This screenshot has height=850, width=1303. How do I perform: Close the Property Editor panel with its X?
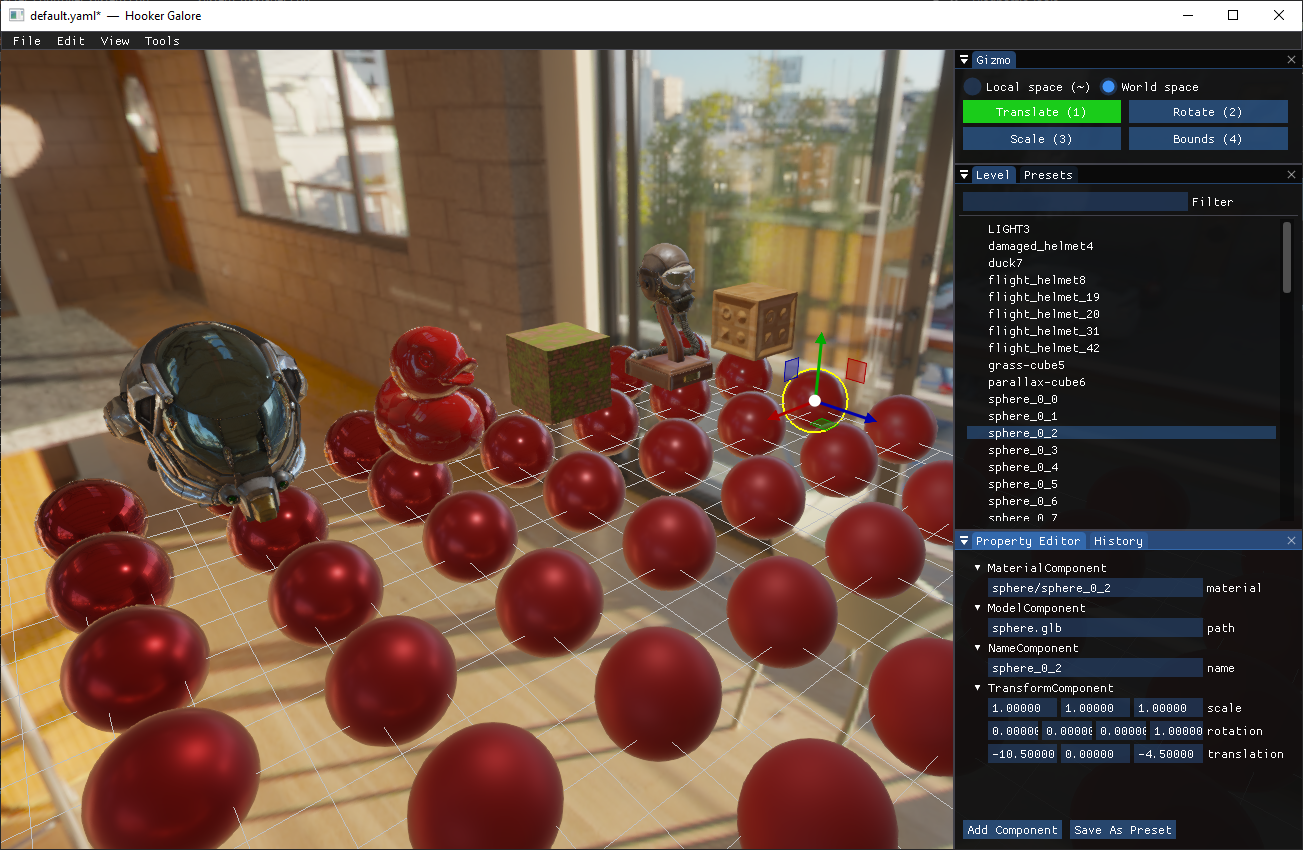coord(1291,541)
